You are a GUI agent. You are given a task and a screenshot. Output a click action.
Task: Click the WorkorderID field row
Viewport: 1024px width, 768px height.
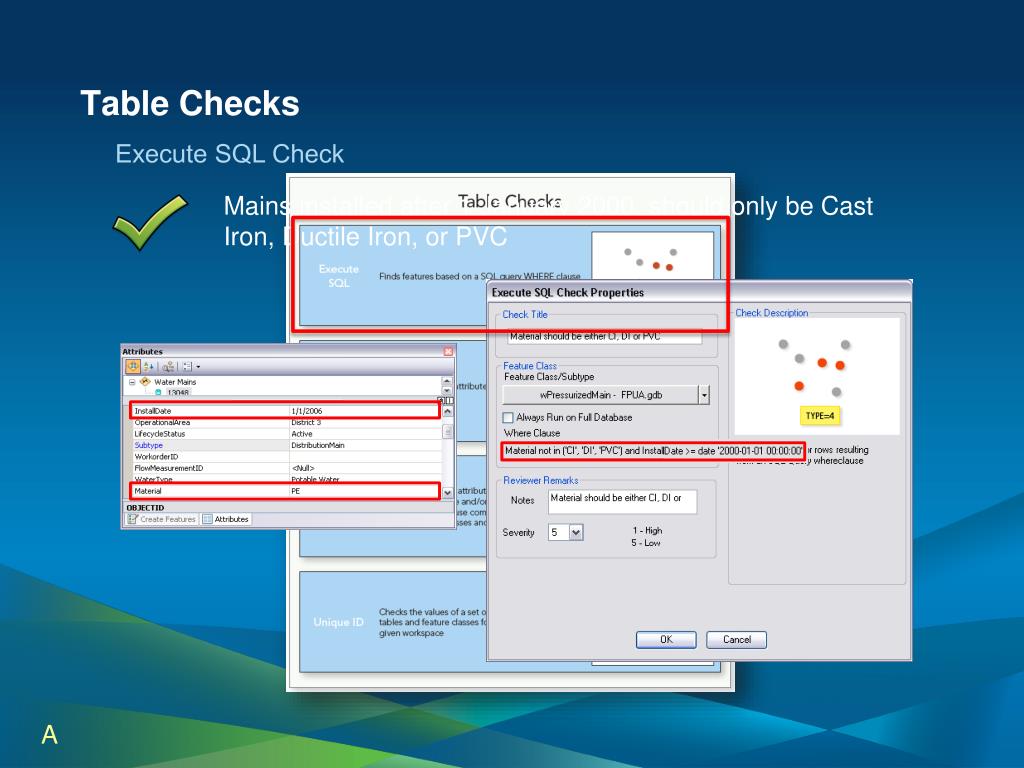tap(285, 456)
